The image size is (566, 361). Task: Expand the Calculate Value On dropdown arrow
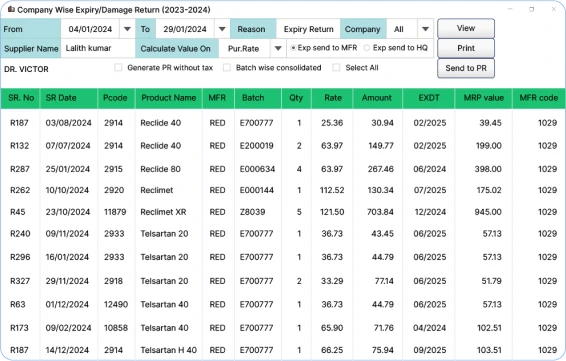point(278,48)
